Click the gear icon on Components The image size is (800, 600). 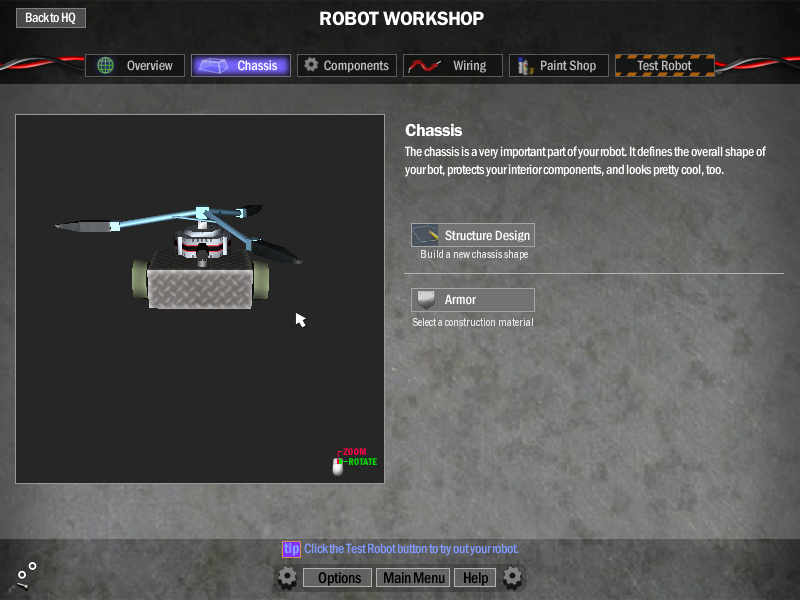(x=311, y=65)
